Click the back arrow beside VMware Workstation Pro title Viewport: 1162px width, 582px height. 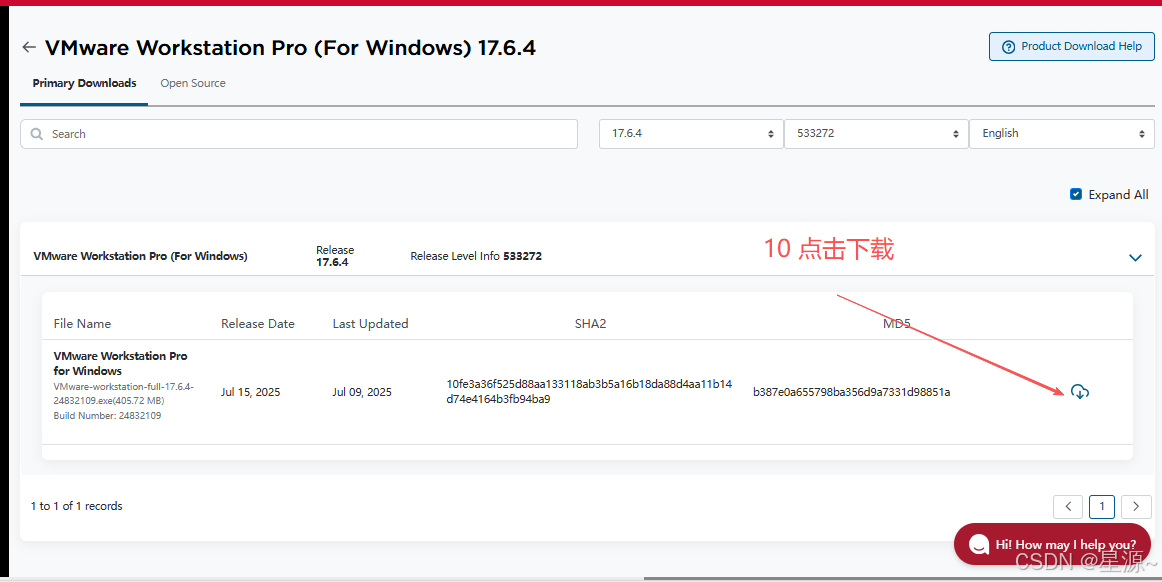[29, 47]
